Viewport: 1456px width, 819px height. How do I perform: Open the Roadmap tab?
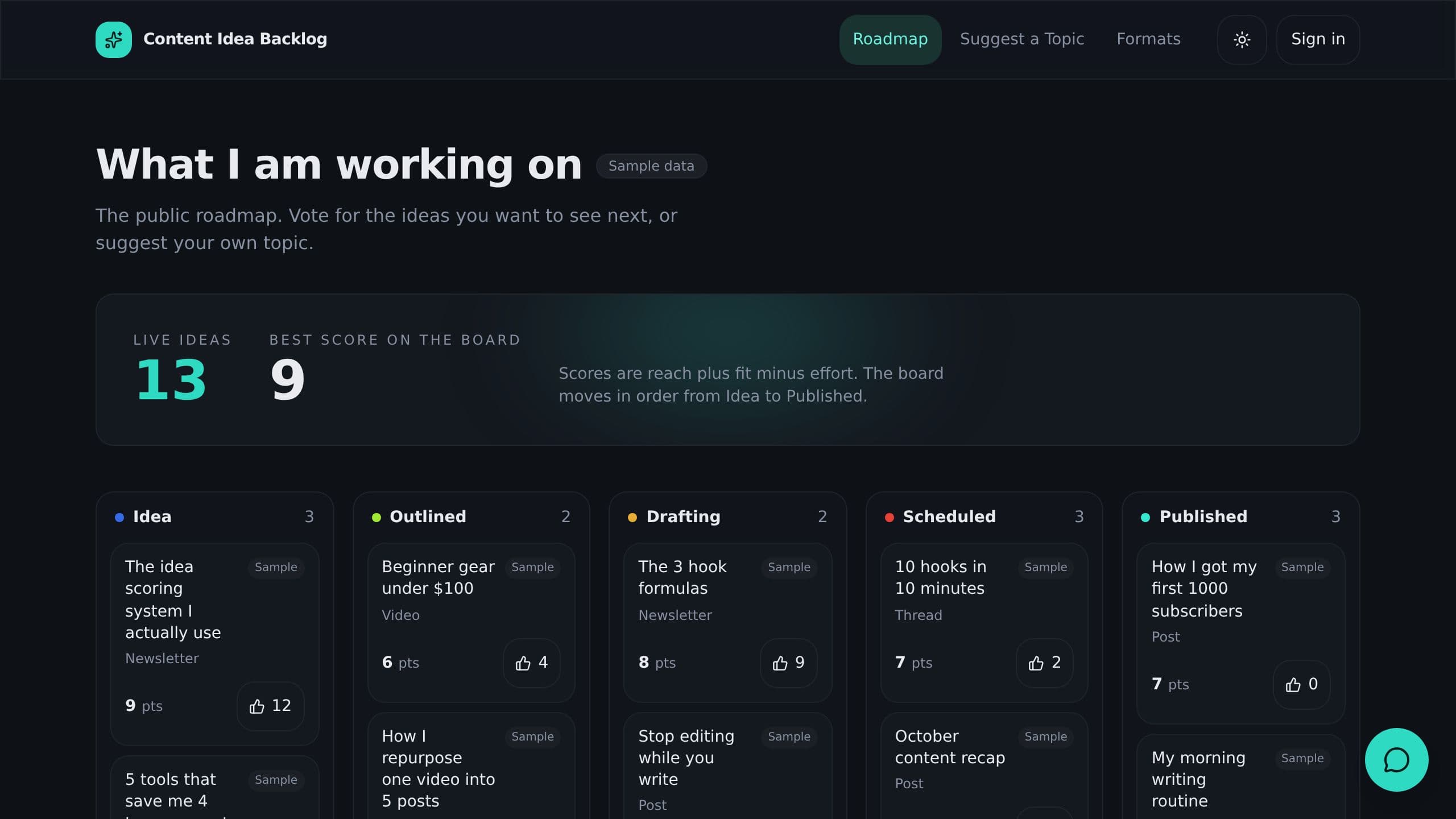coord(890,39)
